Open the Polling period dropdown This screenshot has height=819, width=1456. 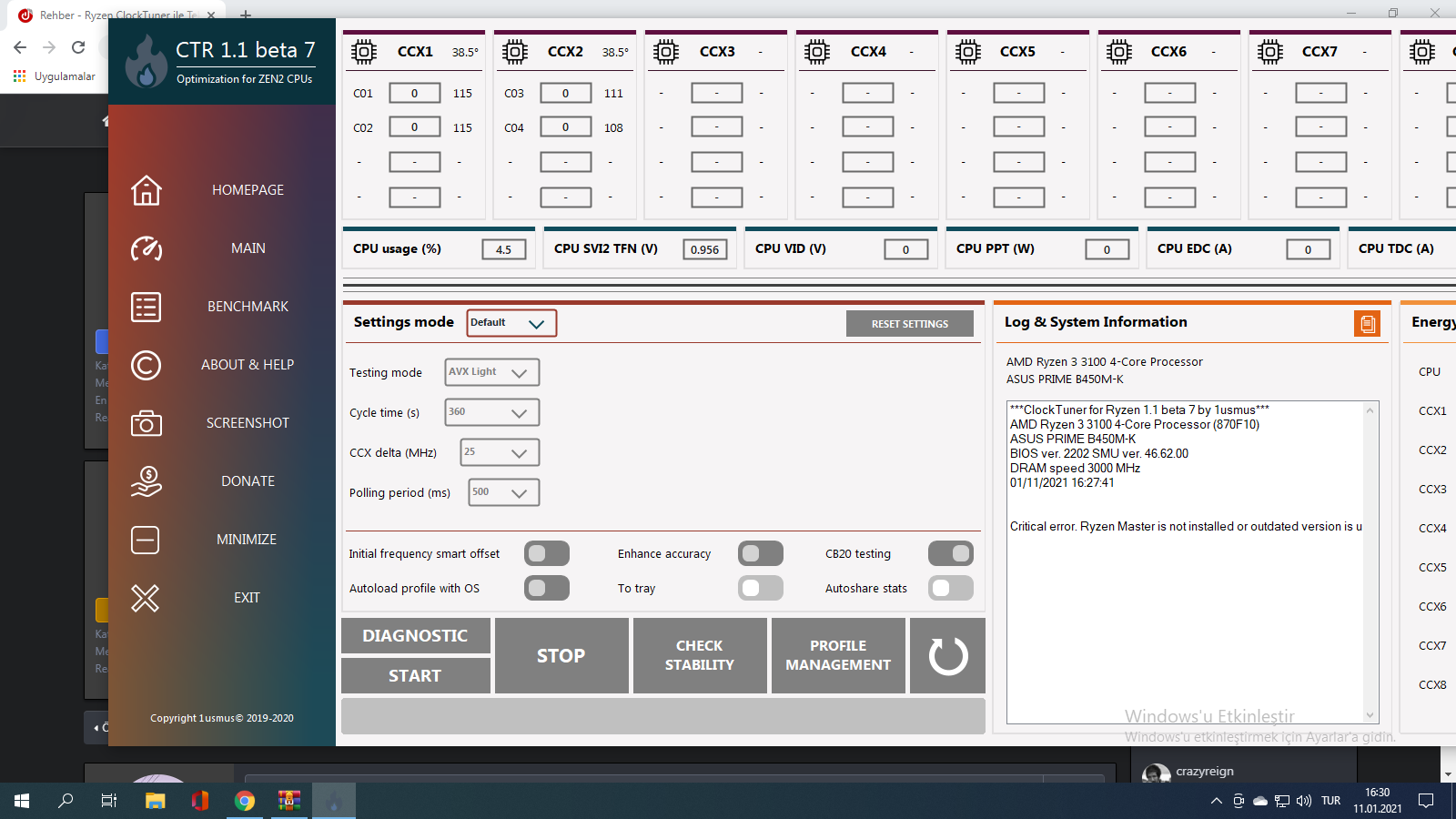504,492
